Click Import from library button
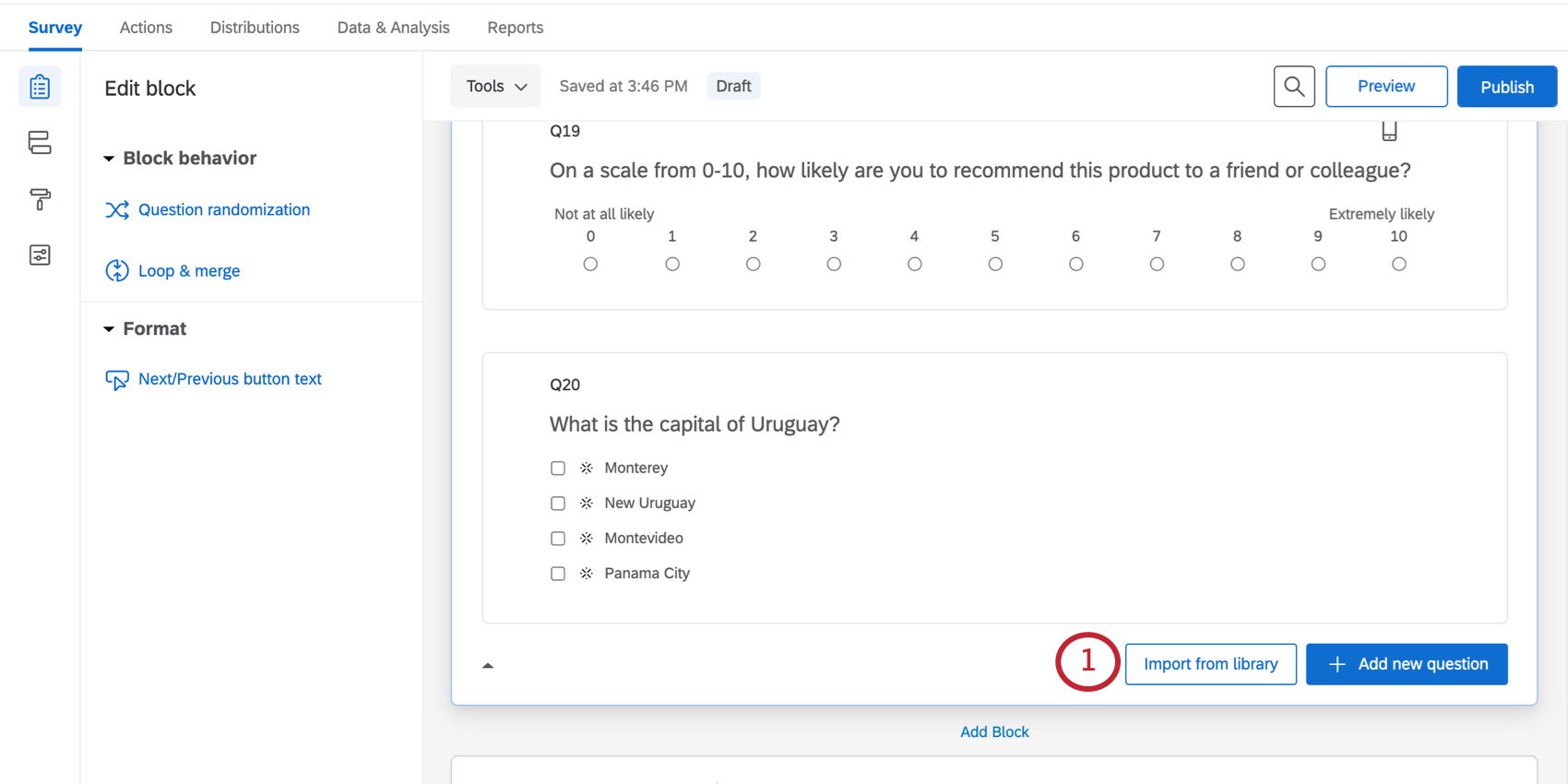The width and height of the screenshot is (1568, 784). click(x=1210, y=664)
